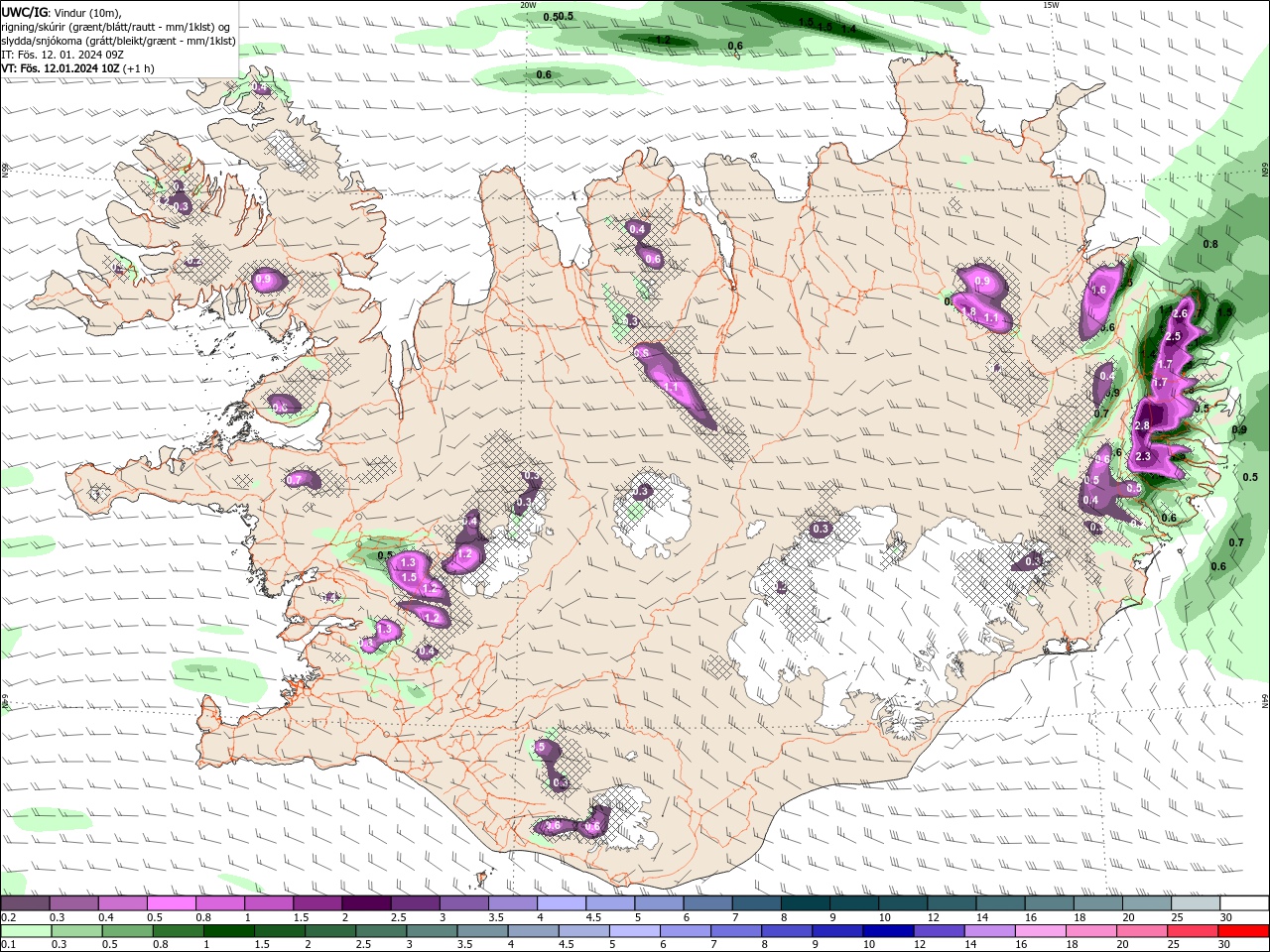The width and height of the screenshot is (1270, 952).
Task: Pick the upper legend pink swatch starting at 0.5
Action: pyautogui.click(x=171, y=903)
